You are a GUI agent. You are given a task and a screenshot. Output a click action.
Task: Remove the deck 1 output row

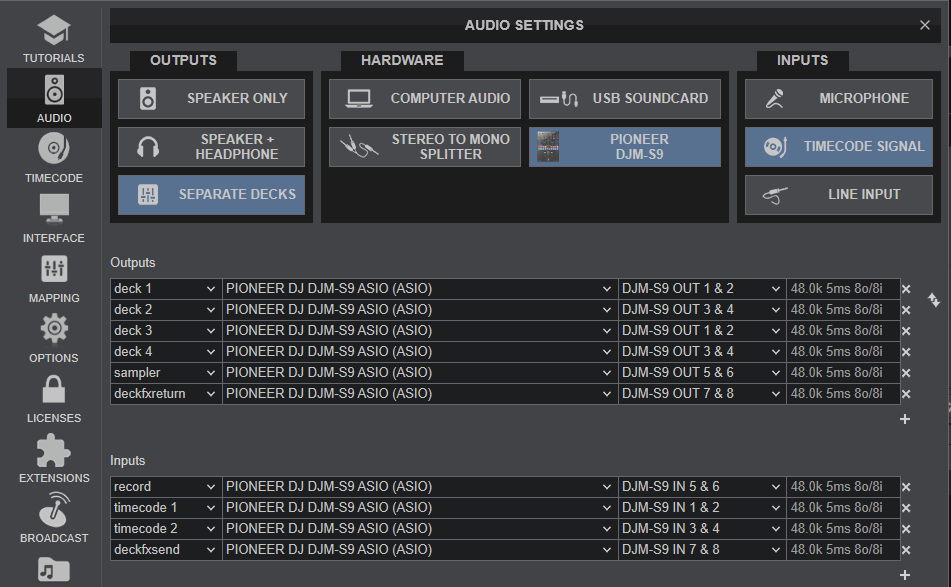[906, 289]
